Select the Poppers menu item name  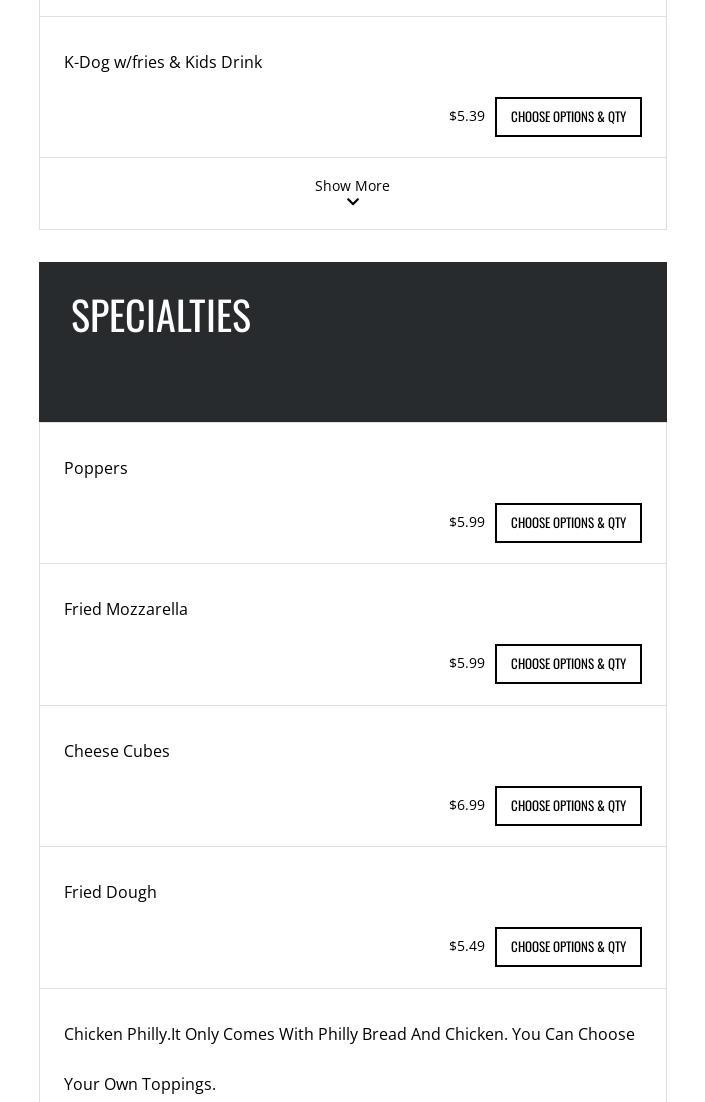pyautogui.click(x=96, y=468)
